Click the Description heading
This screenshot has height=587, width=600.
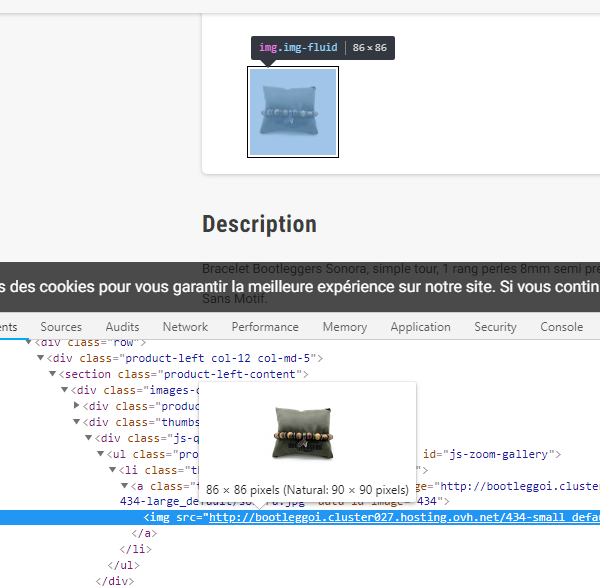[259, 224]
